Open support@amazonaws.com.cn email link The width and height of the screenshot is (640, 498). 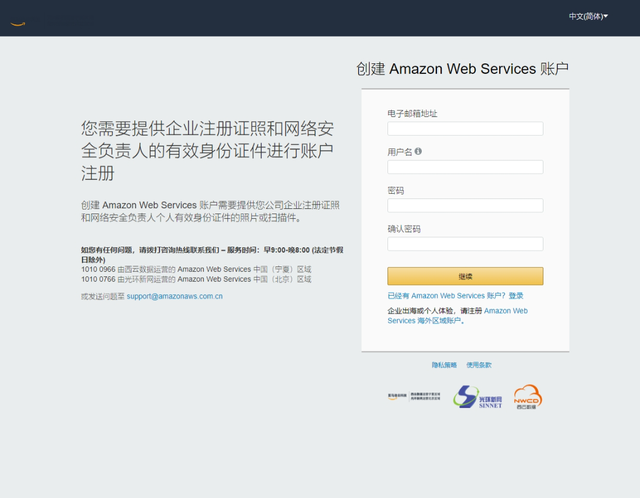click(x=175, y=296)
